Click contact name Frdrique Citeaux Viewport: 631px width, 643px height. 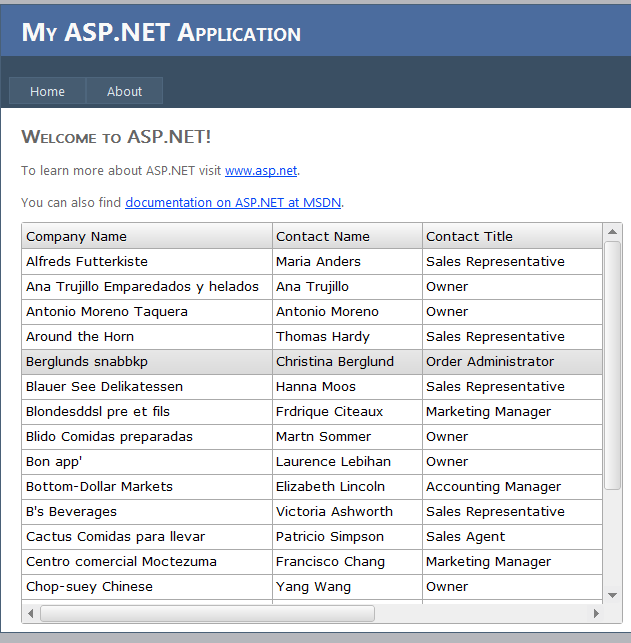pyautogui.click(x=347, y=412)
